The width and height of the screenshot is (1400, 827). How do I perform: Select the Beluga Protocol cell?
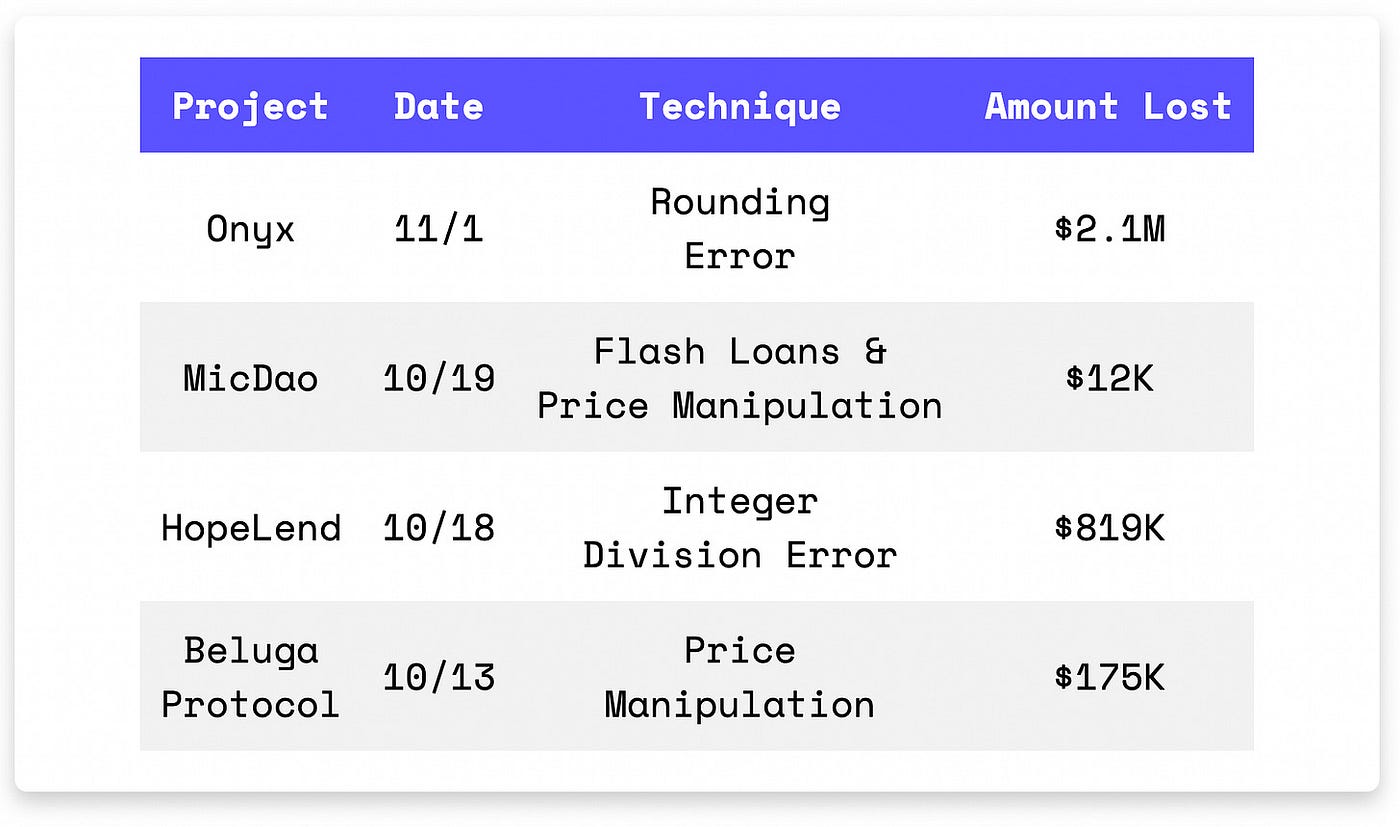250,677
